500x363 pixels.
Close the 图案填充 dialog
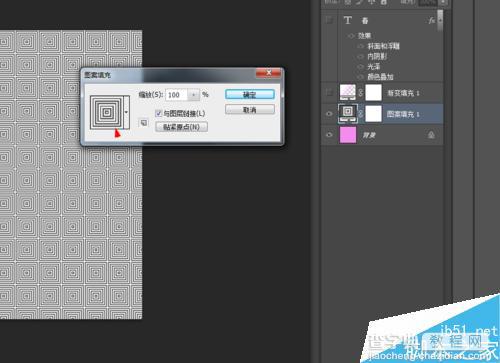pos(268,73)
